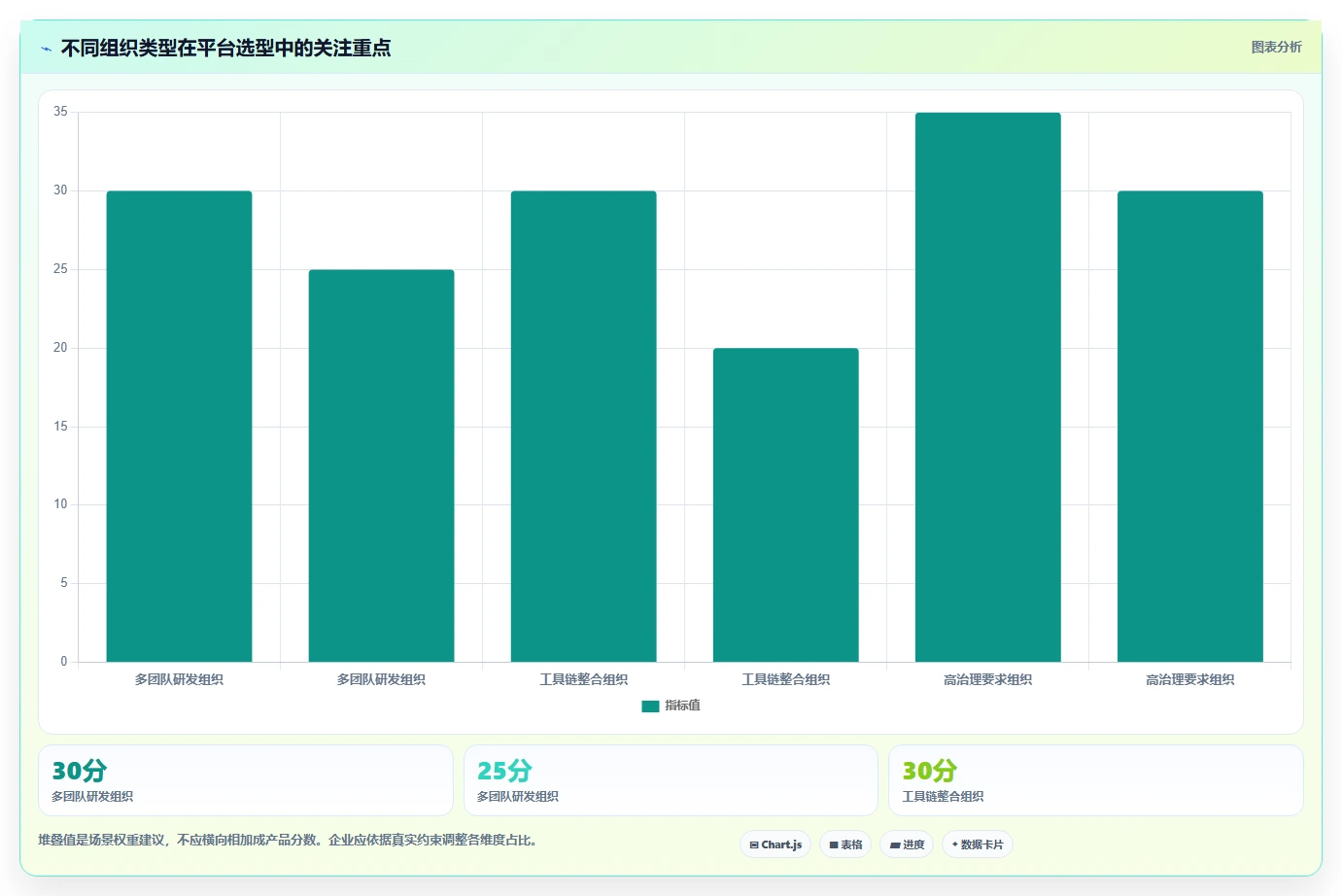Click the shortest bar with value 20

point(786,504)
